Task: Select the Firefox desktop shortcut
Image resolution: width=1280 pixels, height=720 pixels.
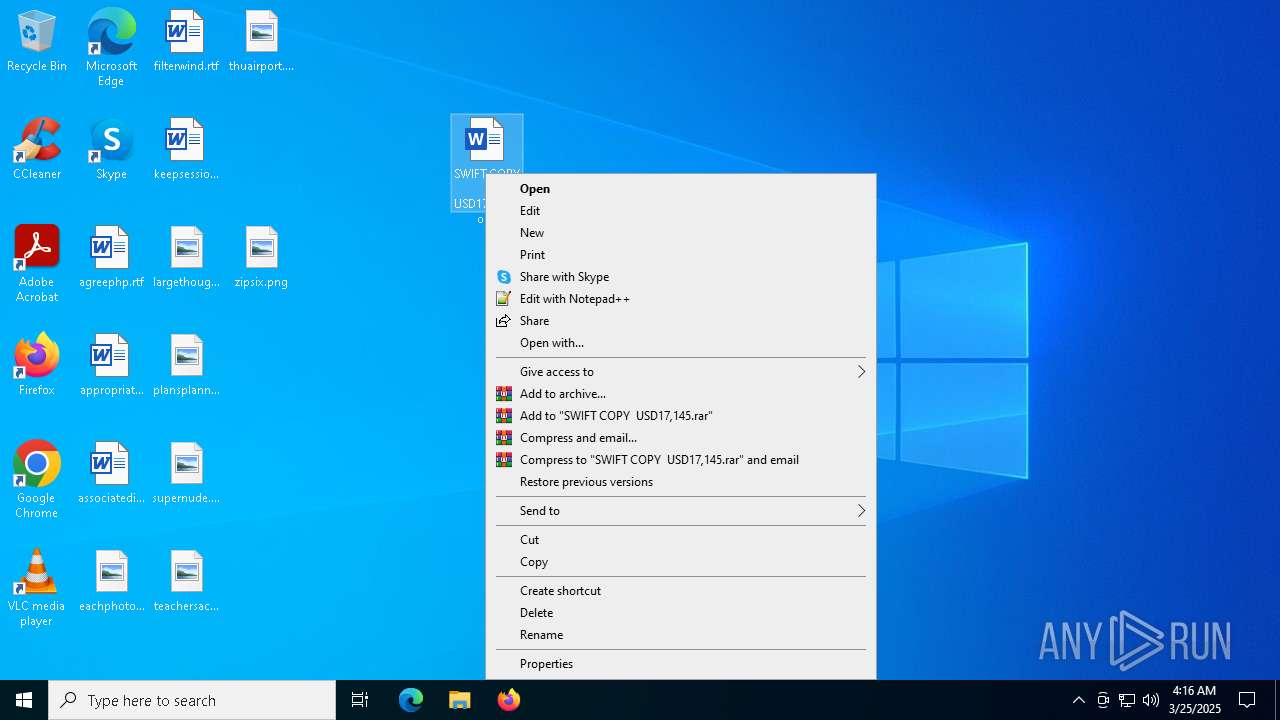Action: [x=37, y=365]
